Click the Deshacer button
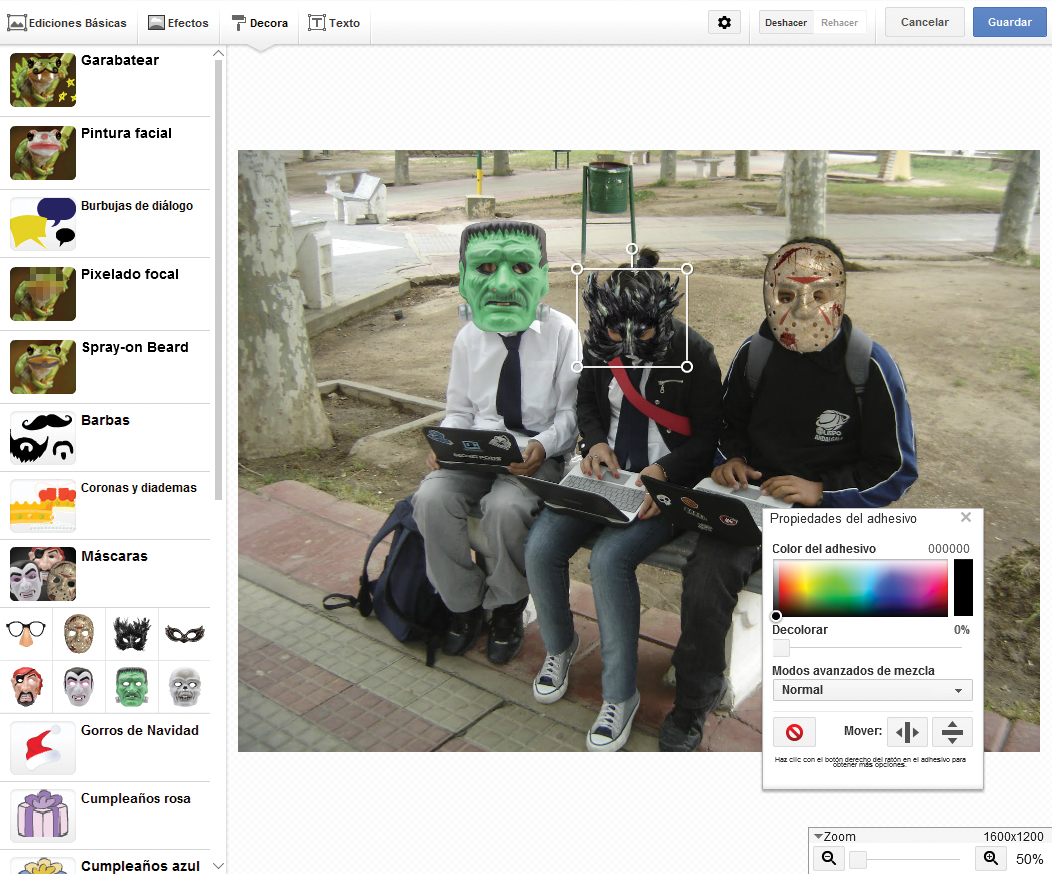Screen dimensions: 1052x874 (x=786, y=23)
